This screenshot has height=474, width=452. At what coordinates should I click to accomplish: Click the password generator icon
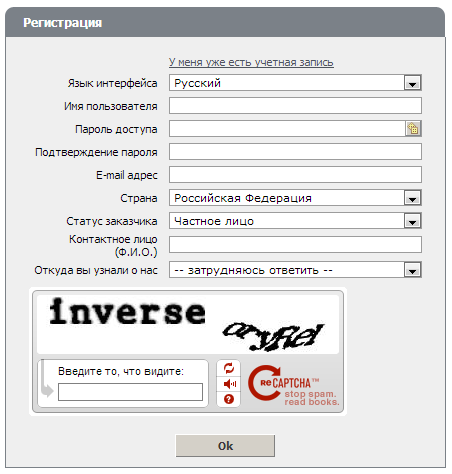point(413,128)
